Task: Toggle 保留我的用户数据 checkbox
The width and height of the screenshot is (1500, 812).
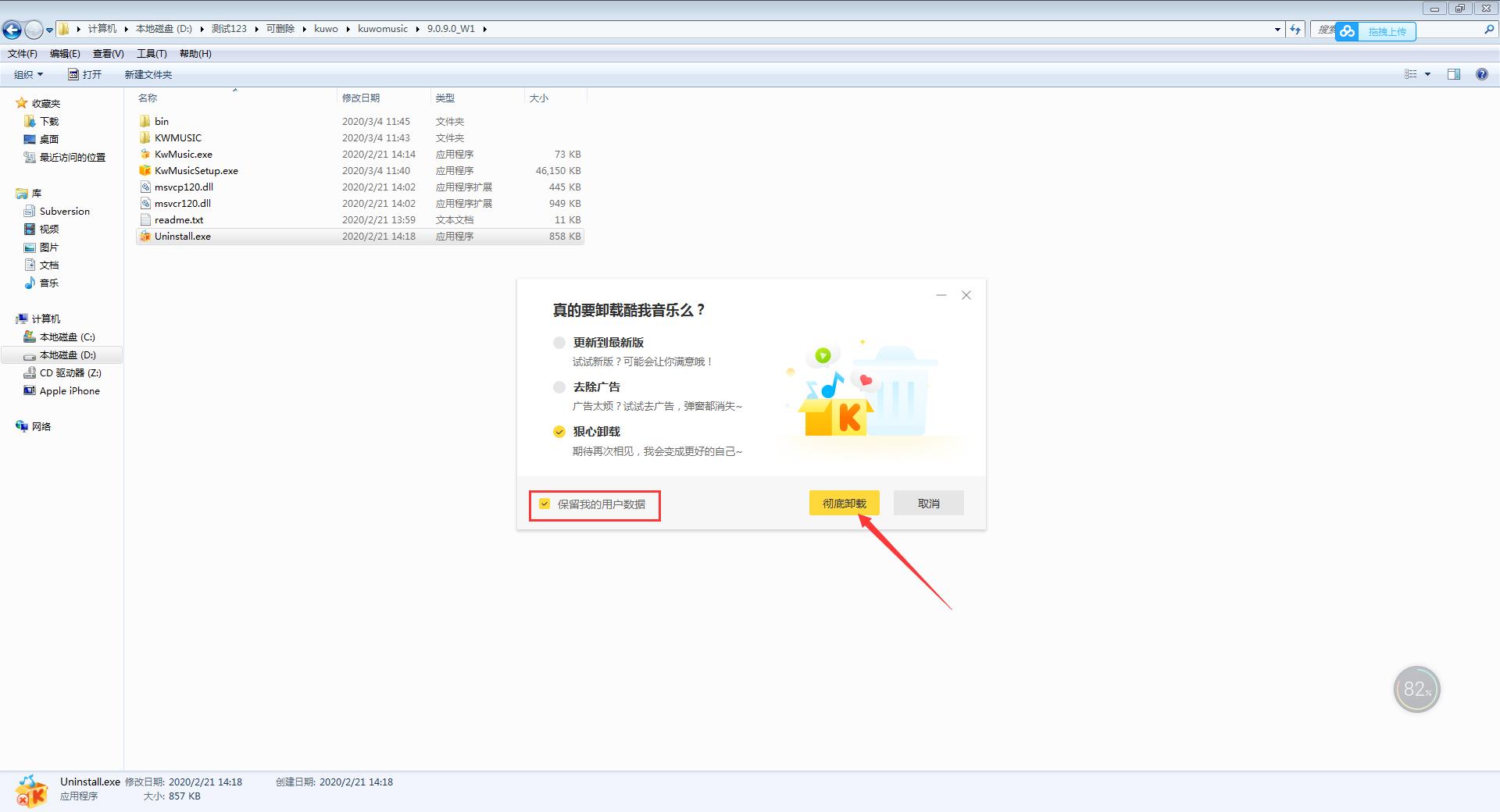Action: 545,504
